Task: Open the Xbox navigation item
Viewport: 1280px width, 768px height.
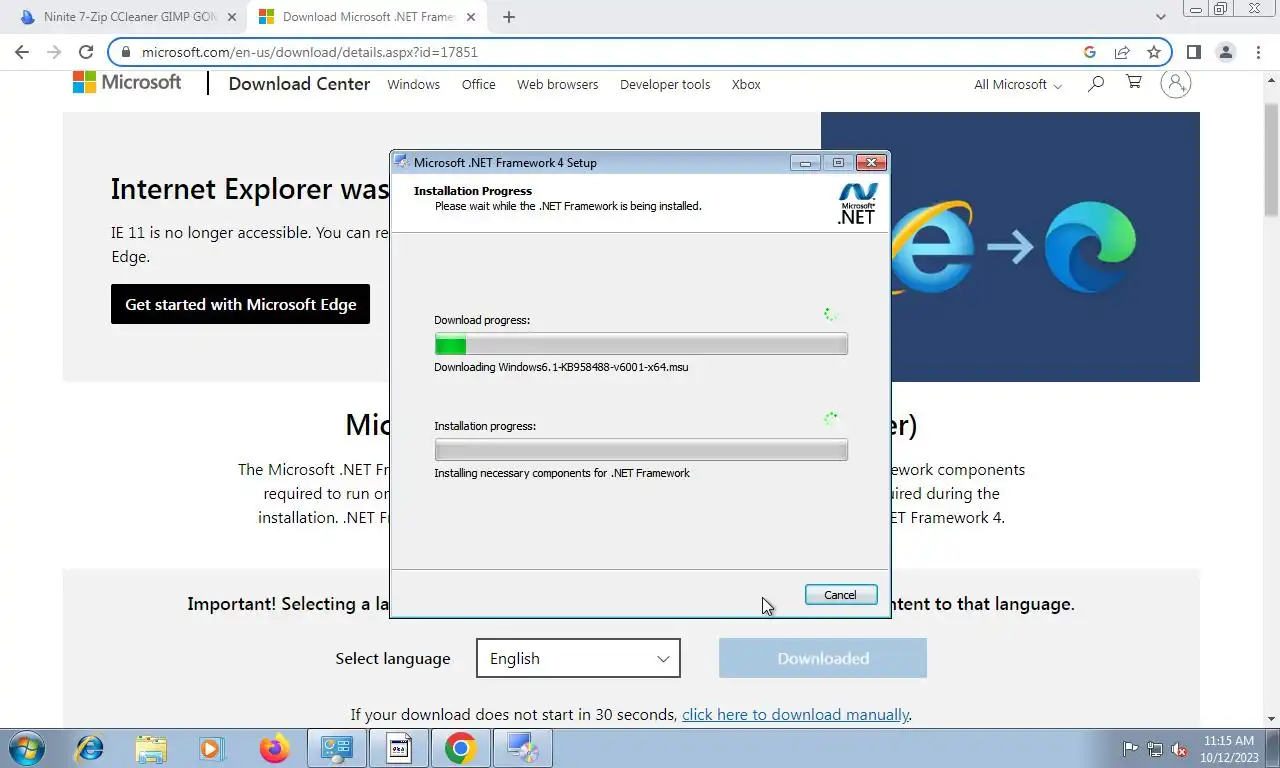Action: 746,85
